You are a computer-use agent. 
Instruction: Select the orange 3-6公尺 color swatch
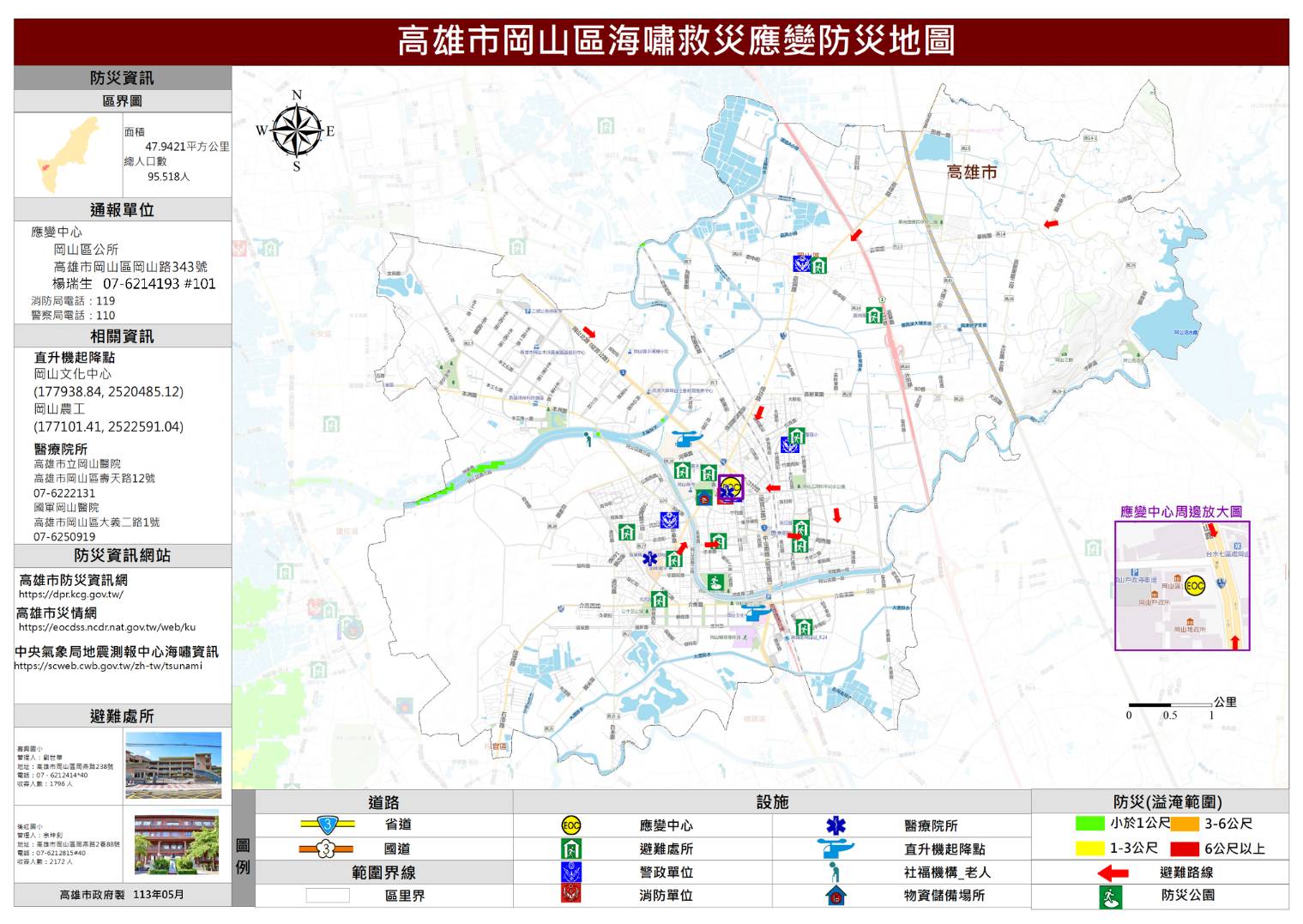click(1185, 824)
